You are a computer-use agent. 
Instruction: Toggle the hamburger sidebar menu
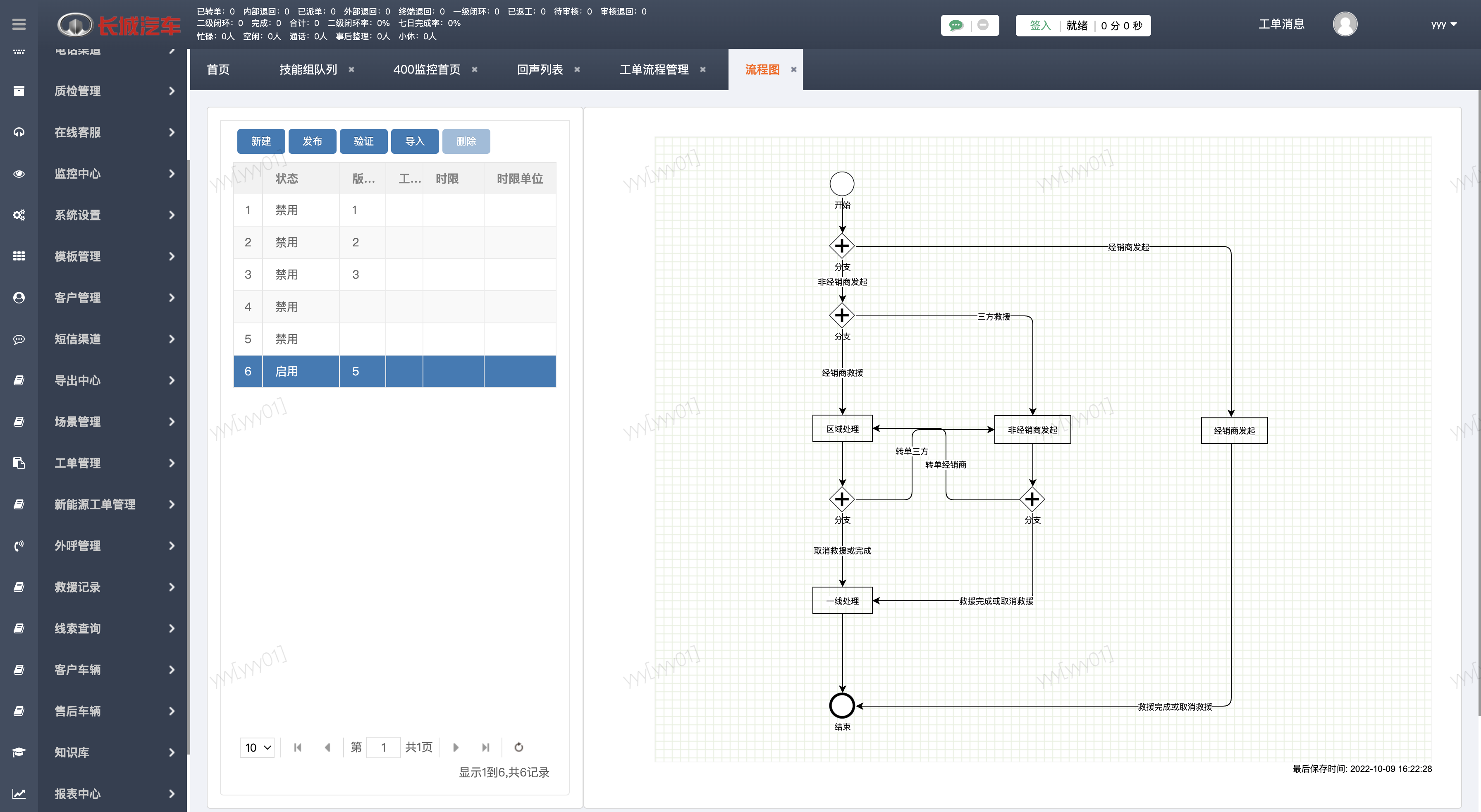pos(19,24)
